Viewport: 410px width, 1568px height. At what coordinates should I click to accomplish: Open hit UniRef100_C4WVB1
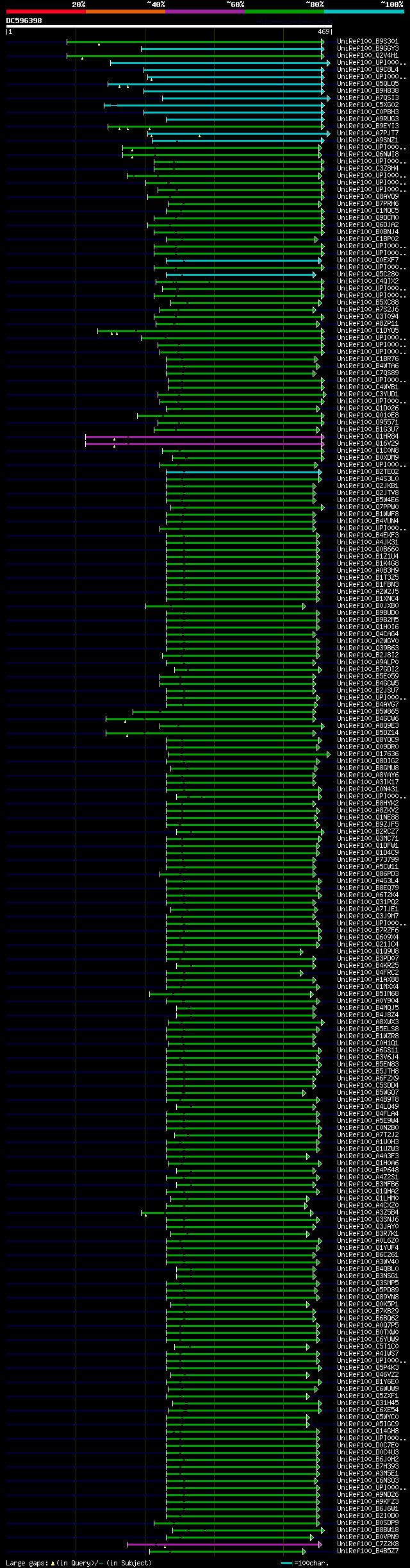(x=368, y=387)
